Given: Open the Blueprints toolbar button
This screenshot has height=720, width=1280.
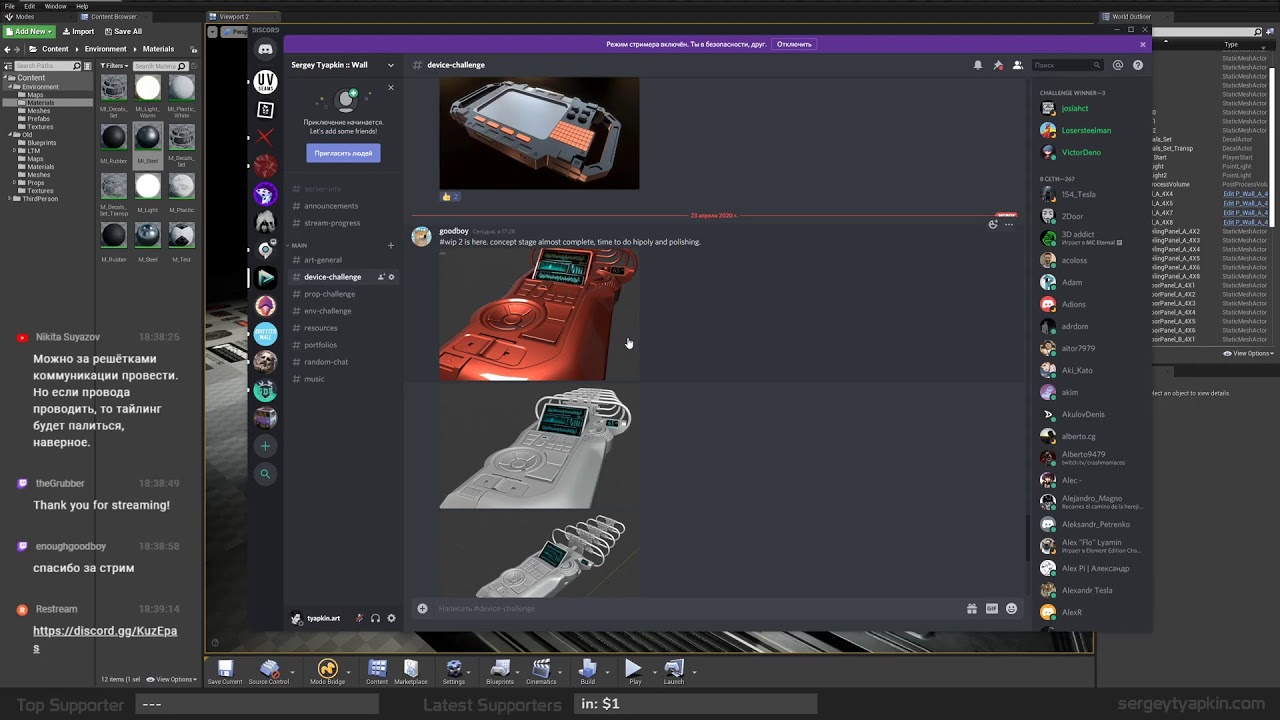Looking at the screenshot, I should point(500,672).
